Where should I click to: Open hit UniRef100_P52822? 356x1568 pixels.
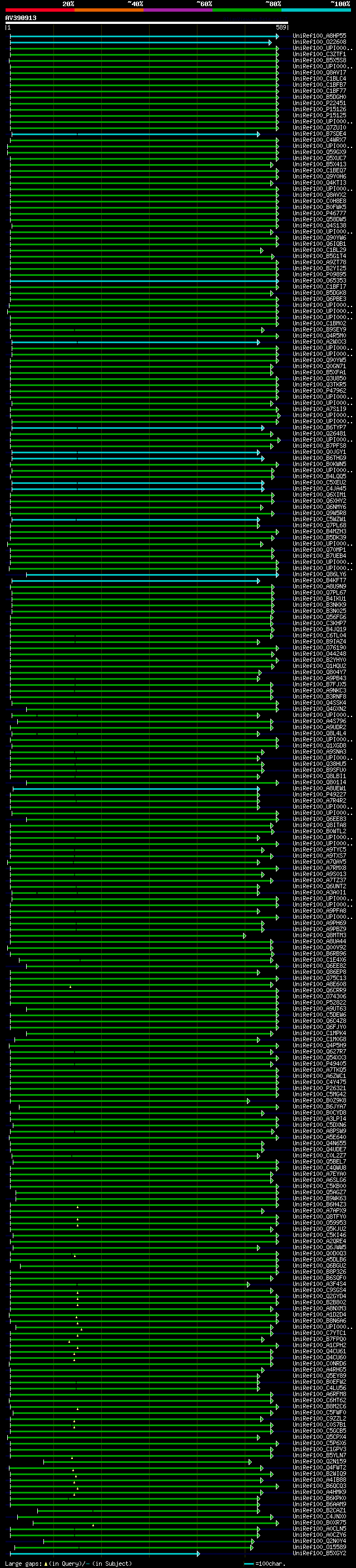click(319, 1003)
